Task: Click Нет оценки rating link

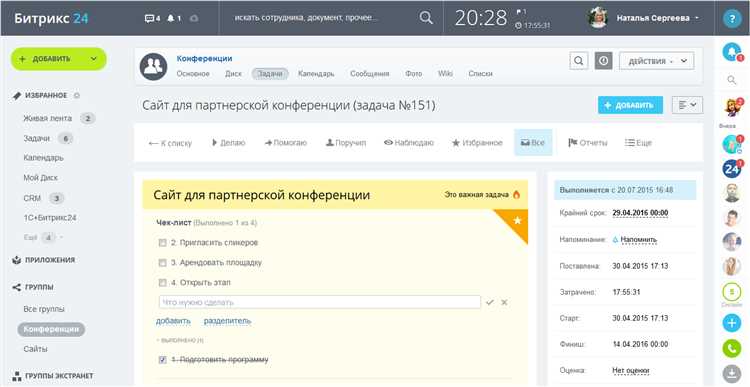Action: 630,370
